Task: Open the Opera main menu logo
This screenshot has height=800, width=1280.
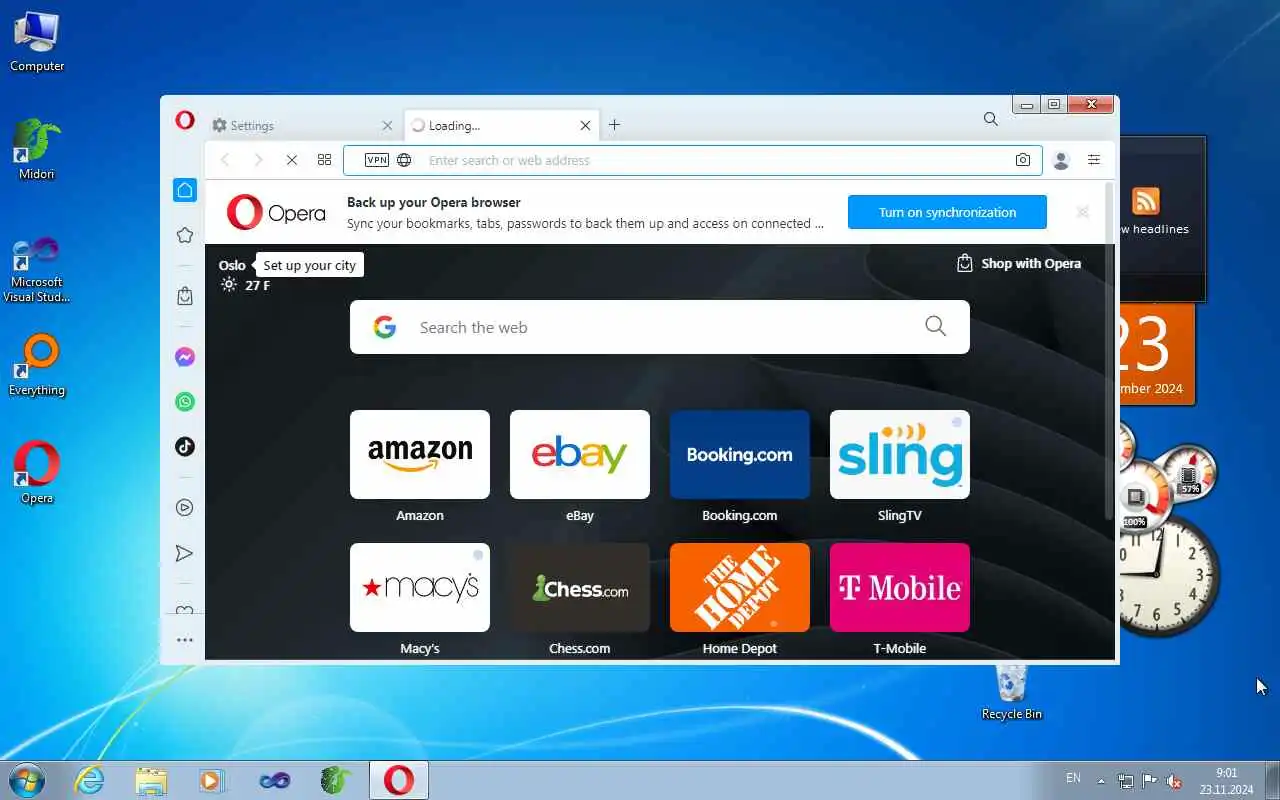Action: pyautogui.click(x=185, y=120)
